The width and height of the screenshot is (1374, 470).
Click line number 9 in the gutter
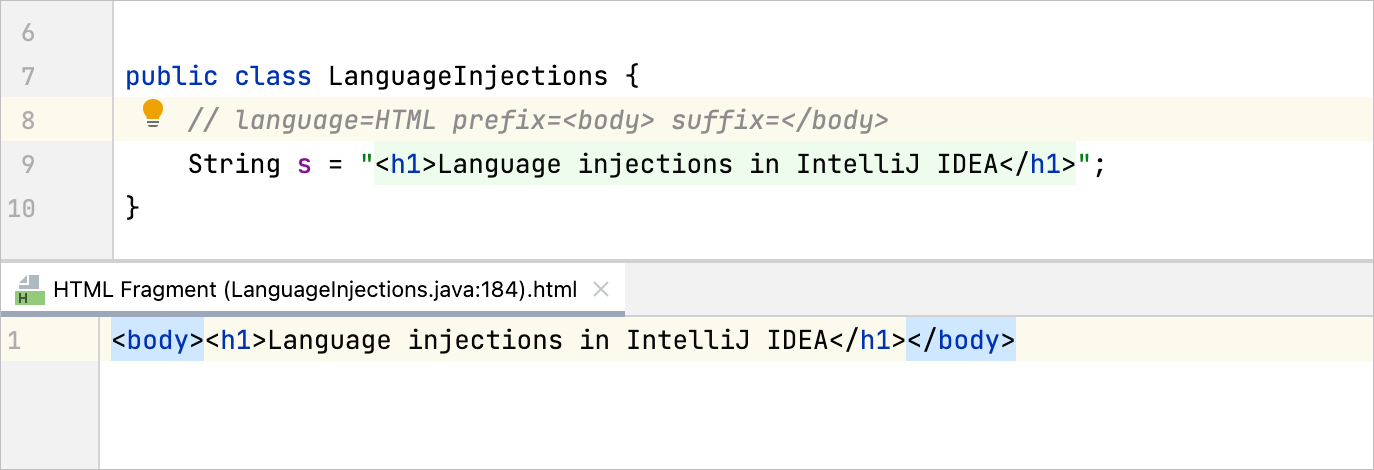point(27,165)
